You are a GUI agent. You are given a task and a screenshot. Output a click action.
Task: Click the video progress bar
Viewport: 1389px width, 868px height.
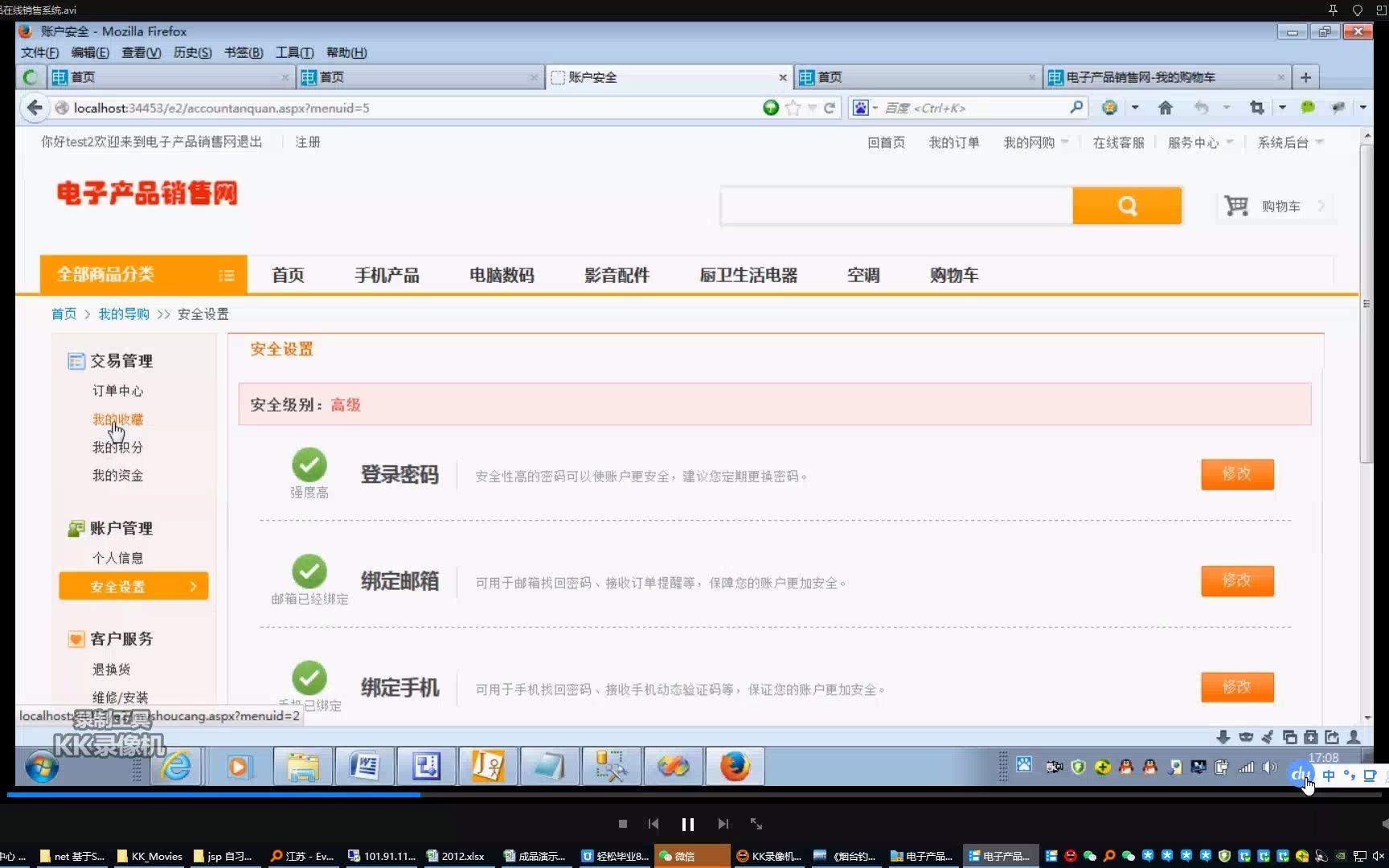pos(563,795)
